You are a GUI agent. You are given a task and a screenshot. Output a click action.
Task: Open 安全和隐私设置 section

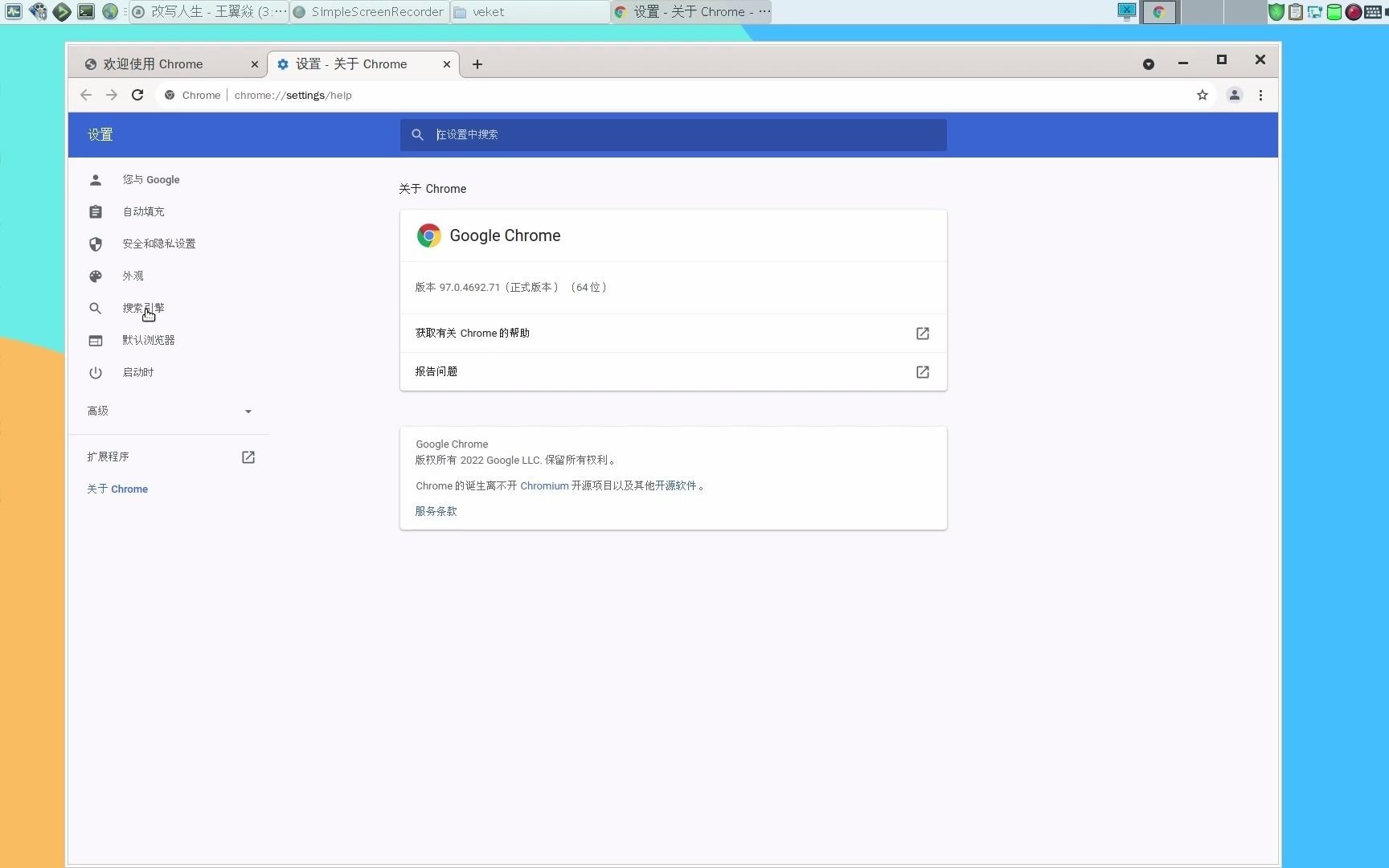click(x=159, y=244)
